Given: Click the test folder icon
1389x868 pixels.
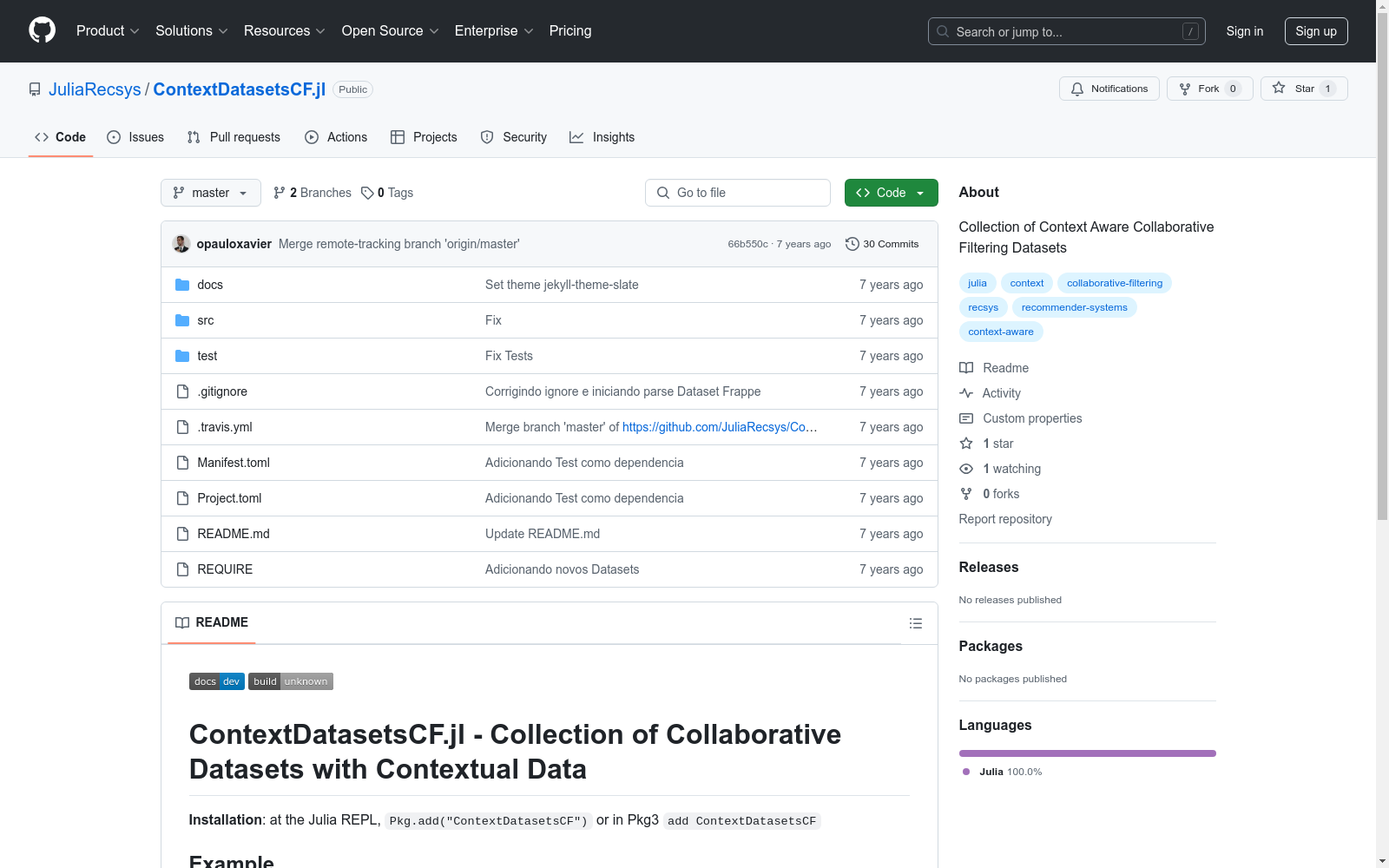Looking at the screenshot, I should (x=182, y=356).
